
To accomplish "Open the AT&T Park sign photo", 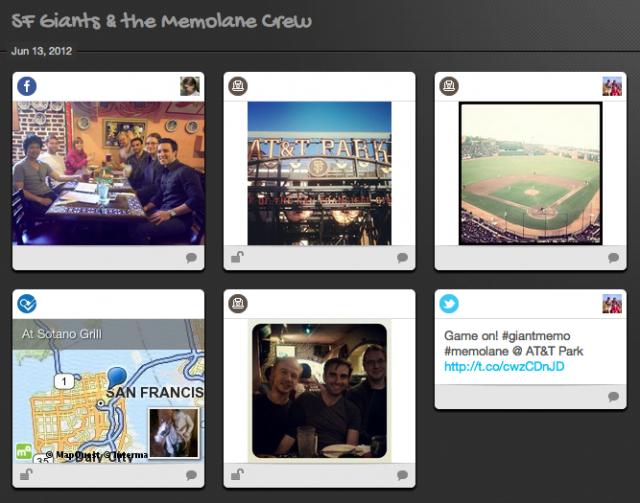I will click(x=320, y=174).
